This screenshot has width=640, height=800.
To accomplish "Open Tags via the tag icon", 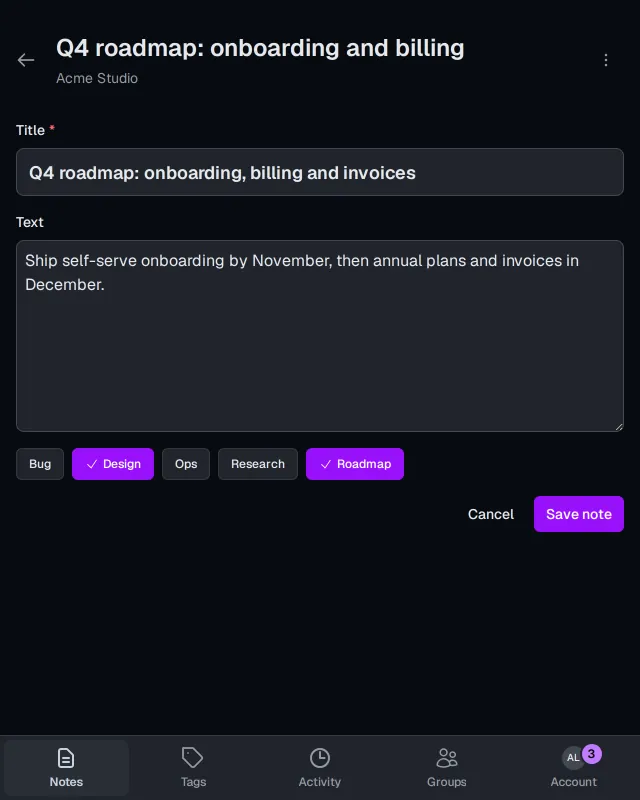I will pyautogui.click(x=192, y=758).
